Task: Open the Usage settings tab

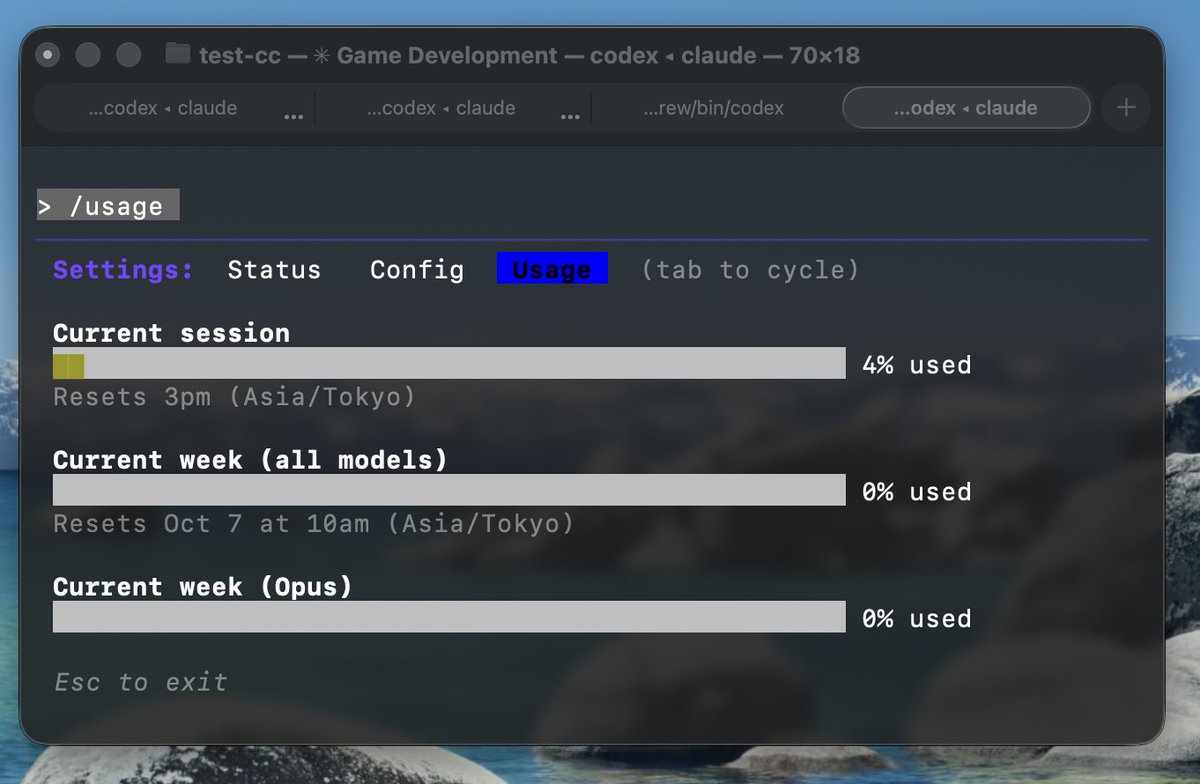Action: coord(551,269)
